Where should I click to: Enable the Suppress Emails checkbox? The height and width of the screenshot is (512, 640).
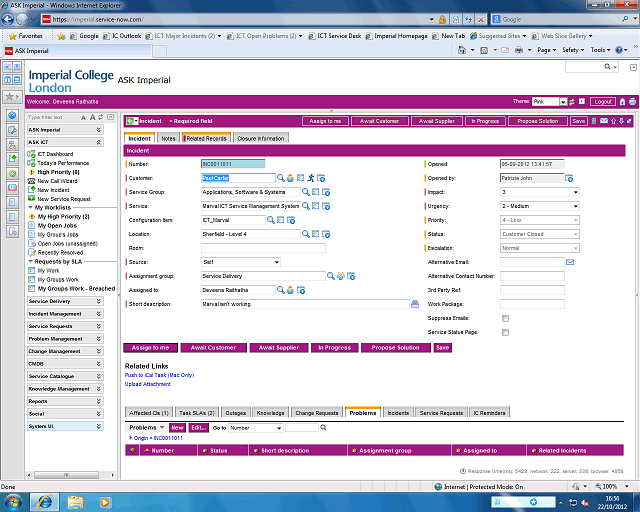click(x=505, y=317)
